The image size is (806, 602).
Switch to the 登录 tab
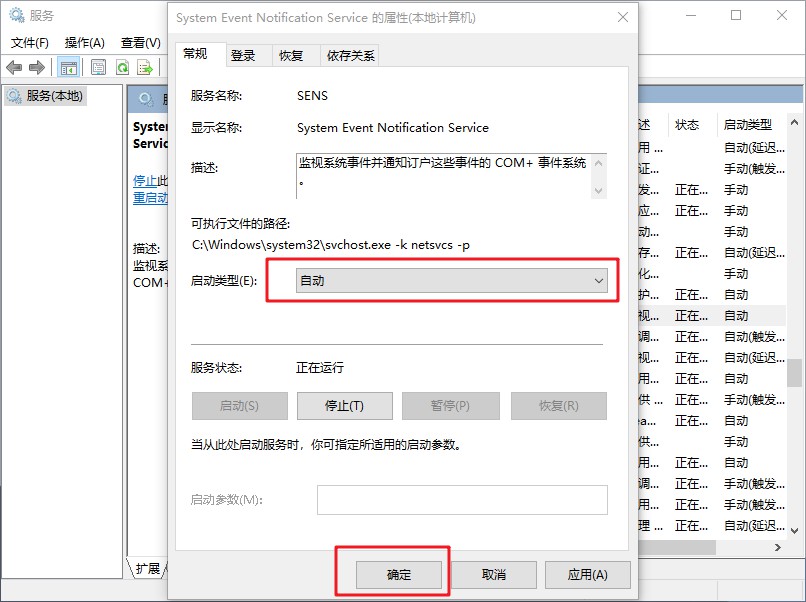tap(243, 55)
